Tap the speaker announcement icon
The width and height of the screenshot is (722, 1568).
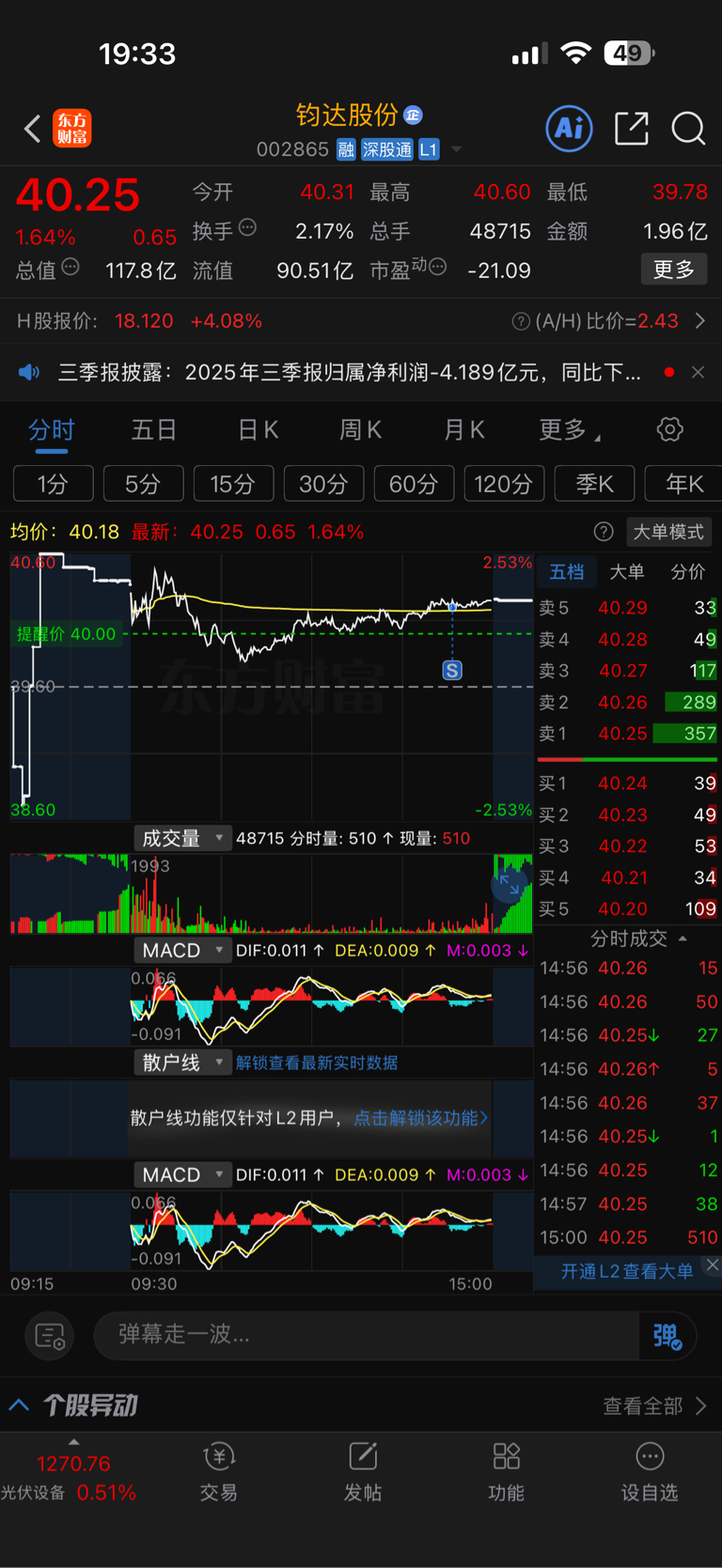pyautogui.click(x=29, y=372)
